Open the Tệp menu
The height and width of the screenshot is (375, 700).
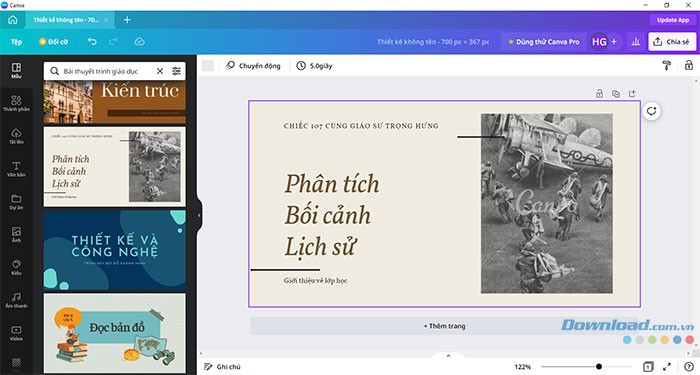16,42
